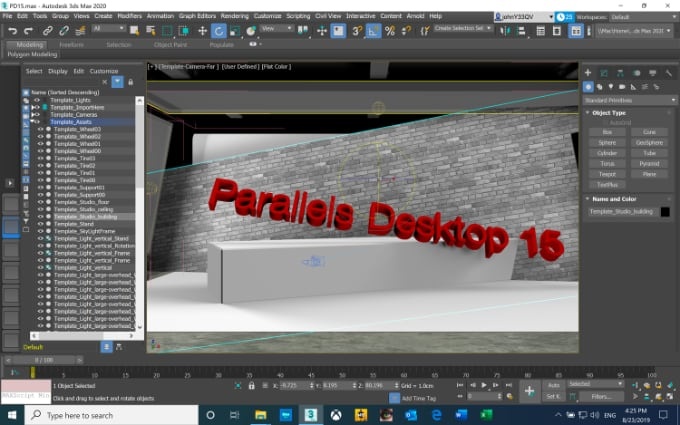Toggle the 3D Snaps icon

(x=356, y=31)
